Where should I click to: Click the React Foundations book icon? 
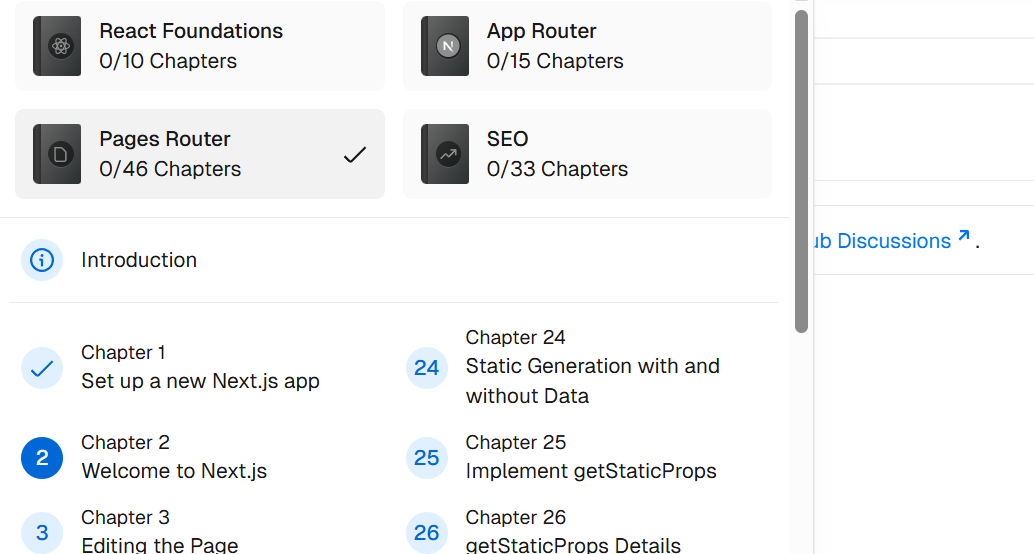point(57,46)
